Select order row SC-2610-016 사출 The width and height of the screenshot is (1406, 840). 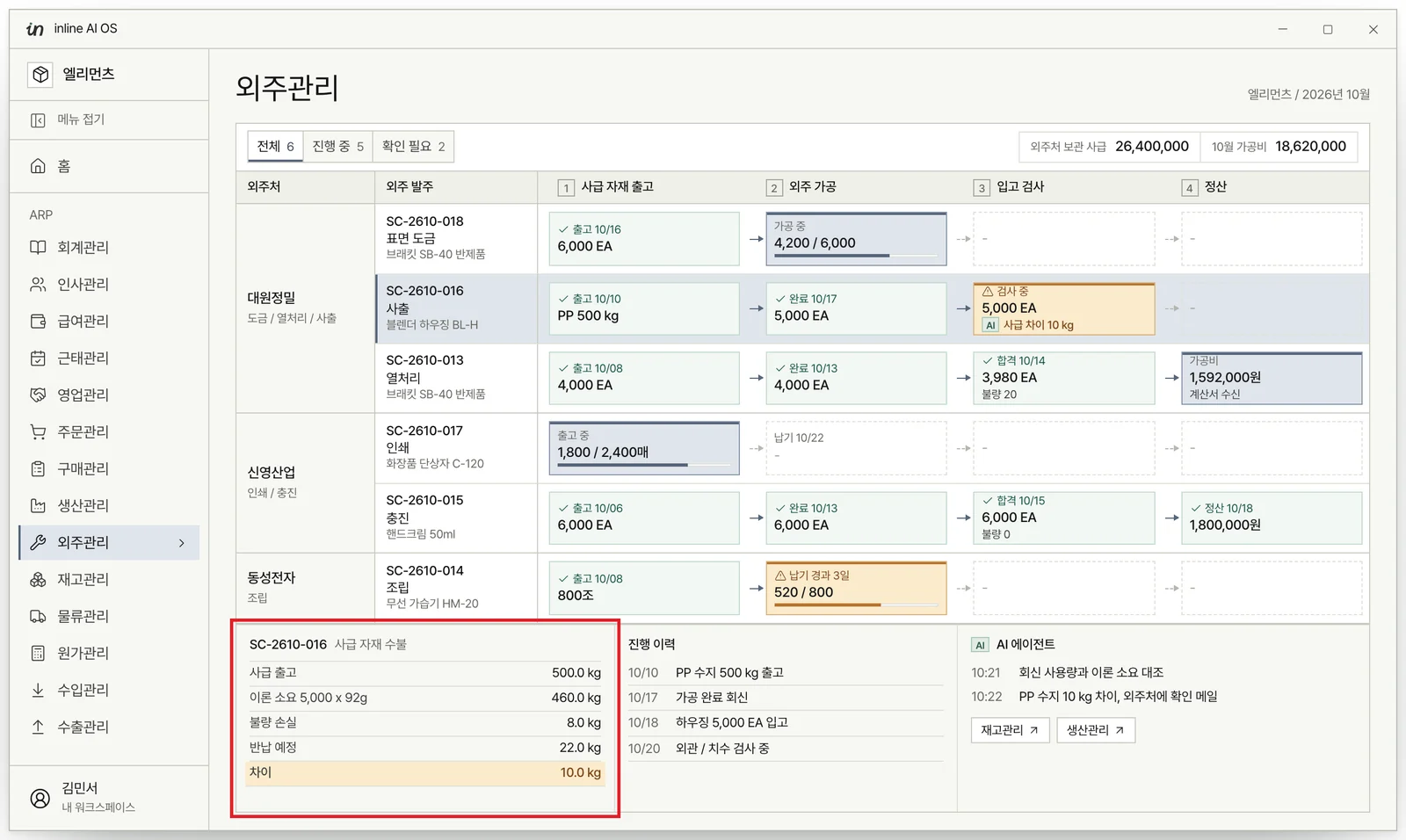pyautogui.click(x=456, y=308)
